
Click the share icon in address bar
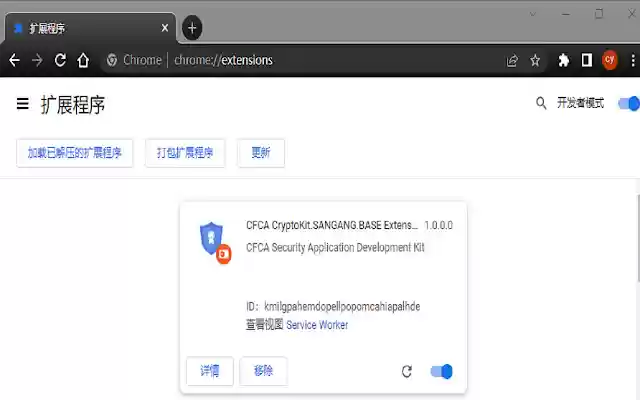point(512,61)
